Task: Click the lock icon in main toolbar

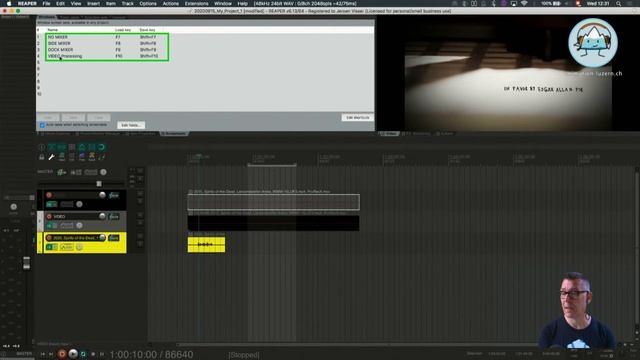Action: (x=42, y=157)
